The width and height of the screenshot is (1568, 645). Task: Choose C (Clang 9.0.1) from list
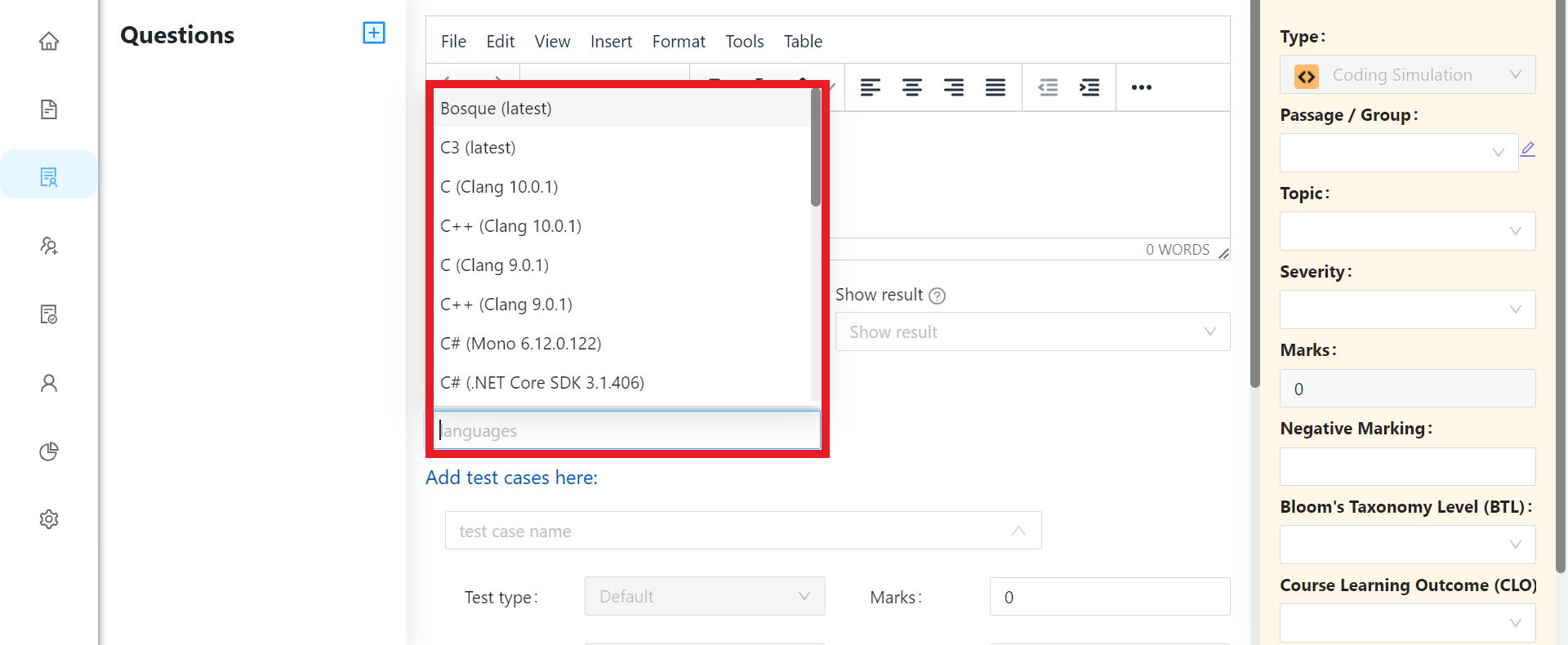point(622,265)
